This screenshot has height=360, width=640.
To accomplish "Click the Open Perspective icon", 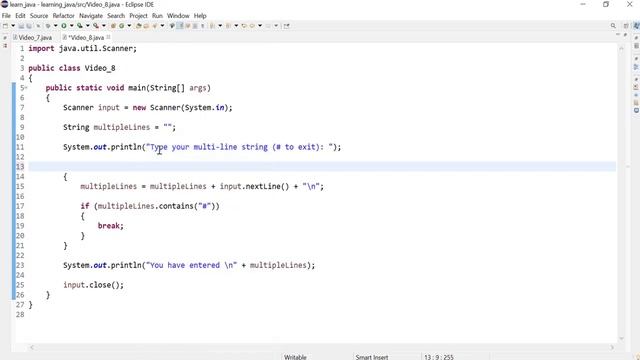I will 626,26.
